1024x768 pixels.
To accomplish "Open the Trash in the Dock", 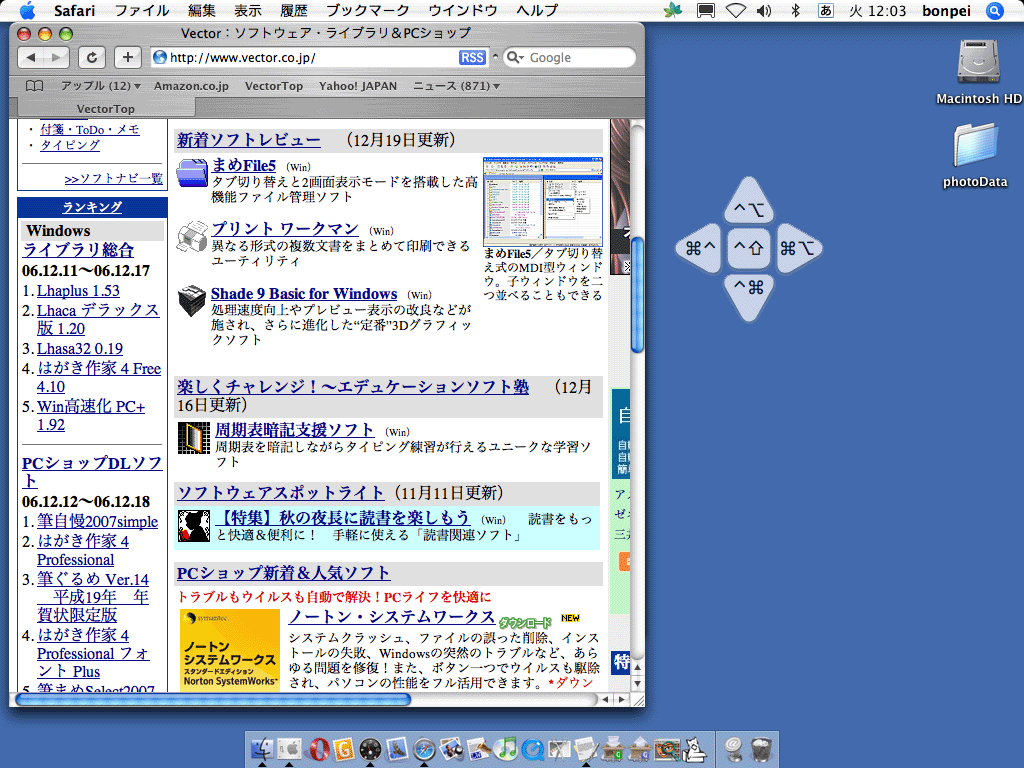I will pyautogui.click(x=761, y=750).
